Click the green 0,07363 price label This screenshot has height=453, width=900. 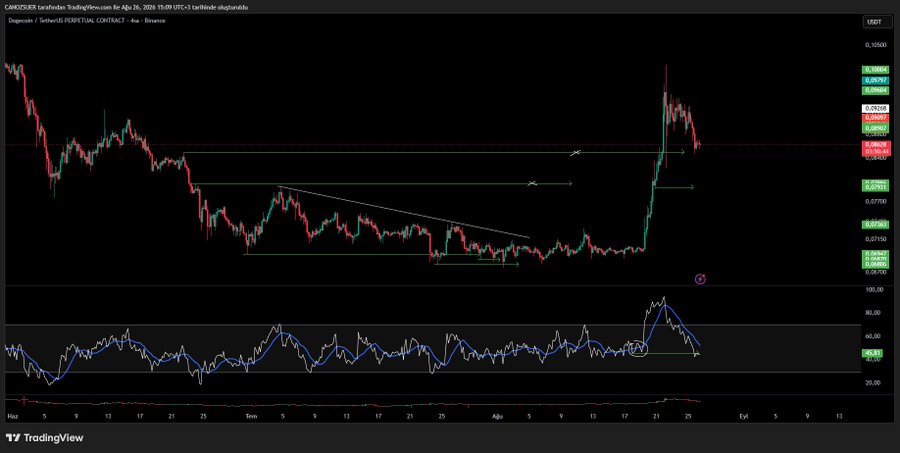pyautogui.click(x=874, y=225)
